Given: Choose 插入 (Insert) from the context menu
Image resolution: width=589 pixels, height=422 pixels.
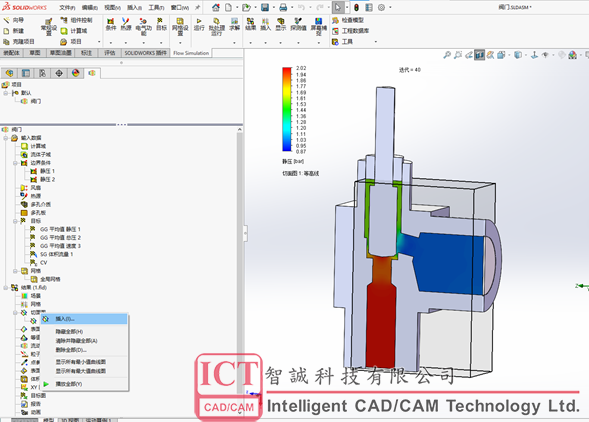Looking at the screenshot, I should pyautogui.click(x=84, y=319).
